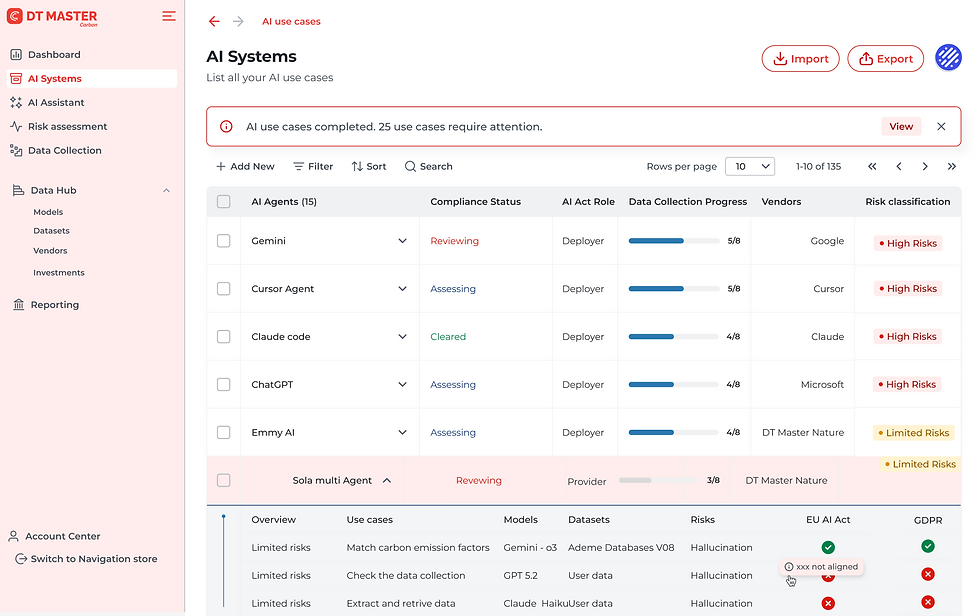
Task: Open the Filter options in the toolbar
Action: click(312, 166)
